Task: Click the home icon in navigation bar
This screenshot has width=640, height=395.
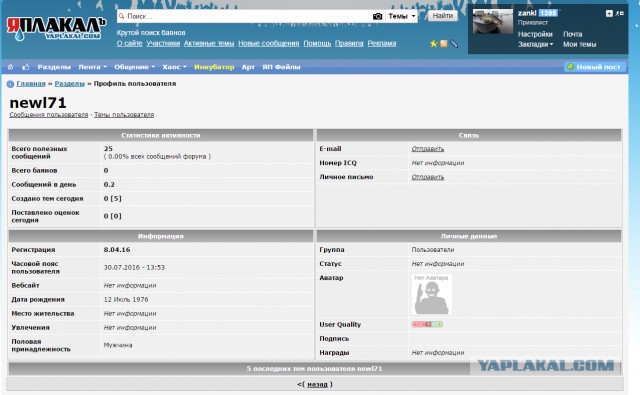Action: (x=11, y=67)
